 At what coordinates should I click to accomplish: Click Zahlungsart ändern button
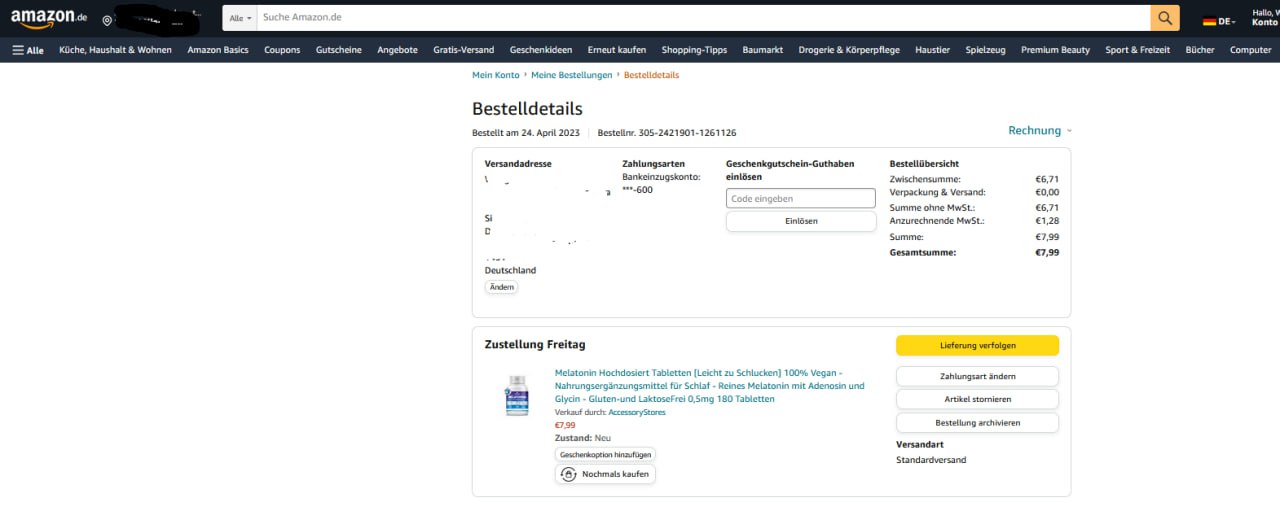click(x=977, y=376)
